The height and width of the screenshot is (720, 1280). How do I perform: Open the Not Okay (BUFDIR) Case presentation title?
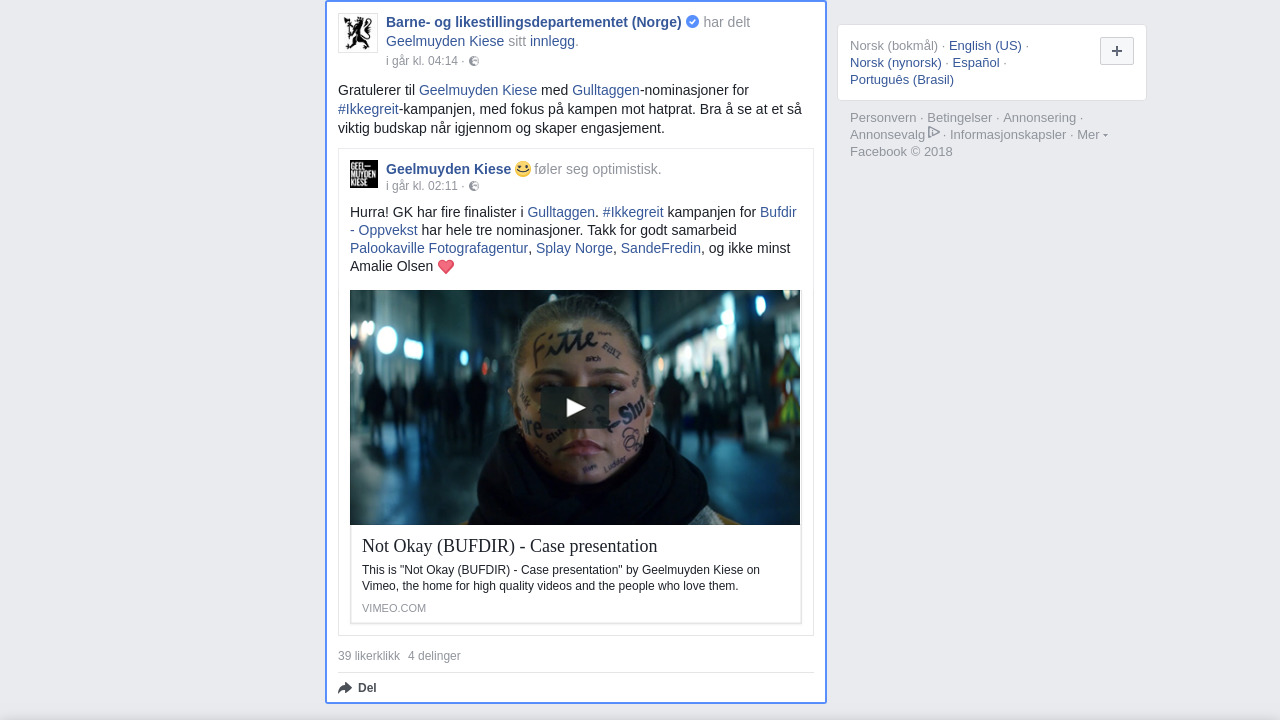pyautogui.click(x=509, y=546)
